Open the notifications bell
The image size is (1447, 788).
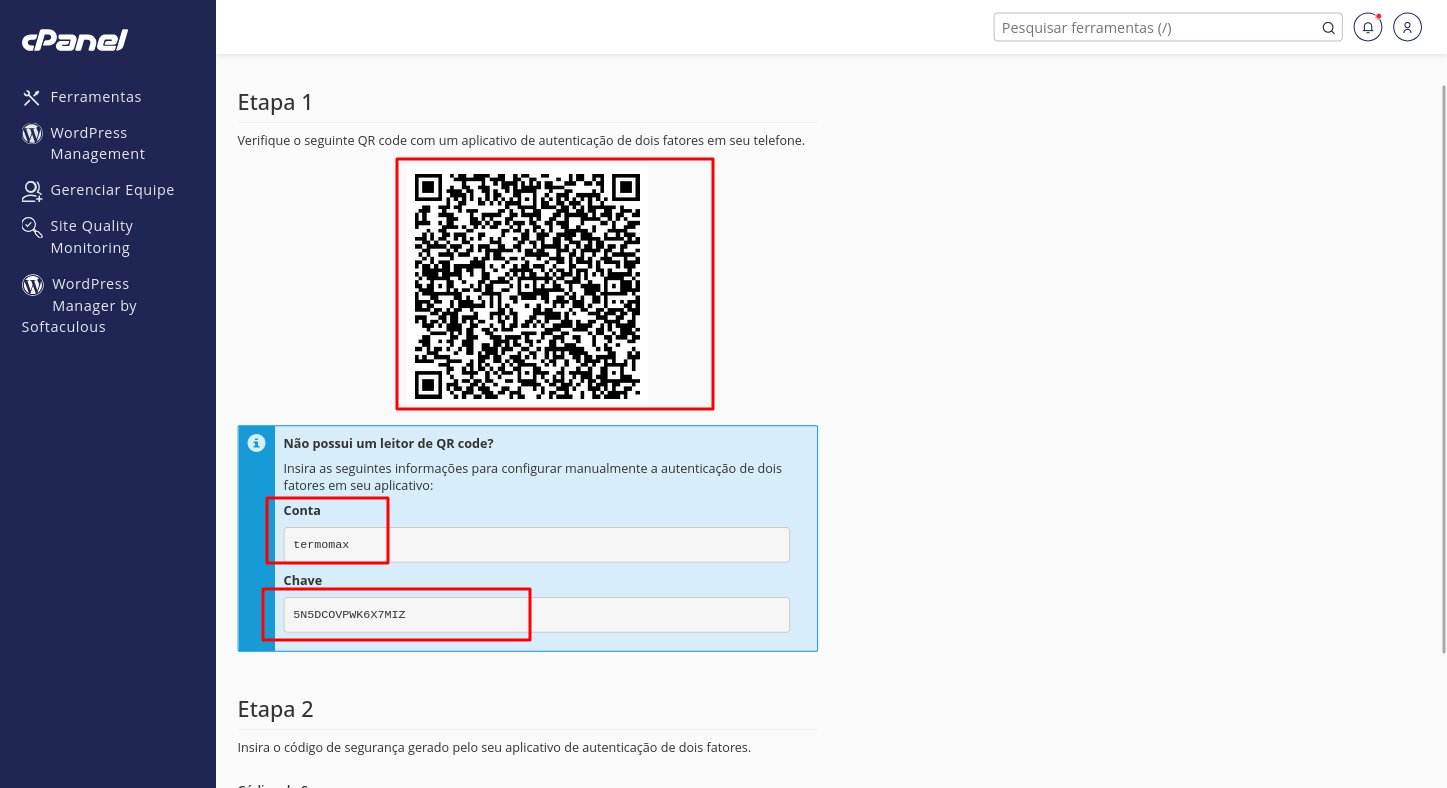(x=1367, y=28)
